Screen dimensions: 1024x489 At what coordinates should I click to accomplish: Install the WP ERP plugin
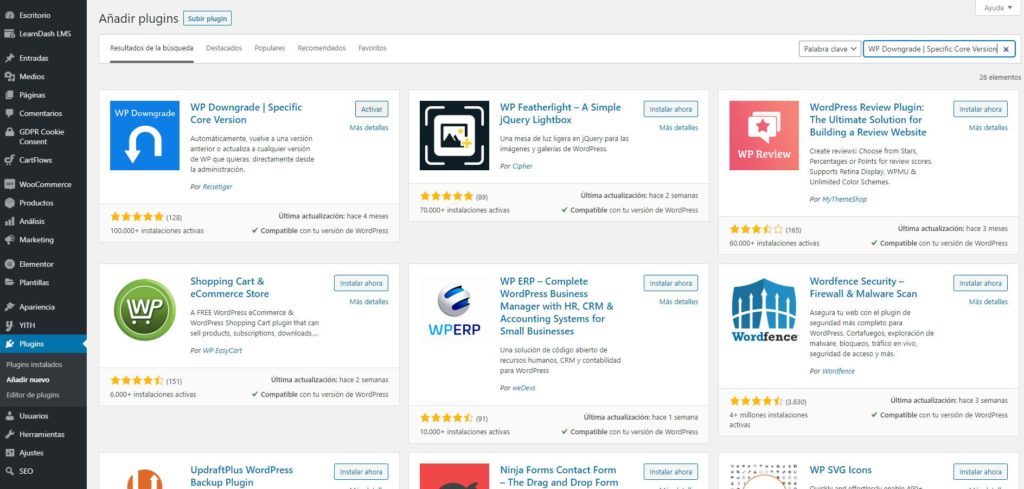[671, 283]
